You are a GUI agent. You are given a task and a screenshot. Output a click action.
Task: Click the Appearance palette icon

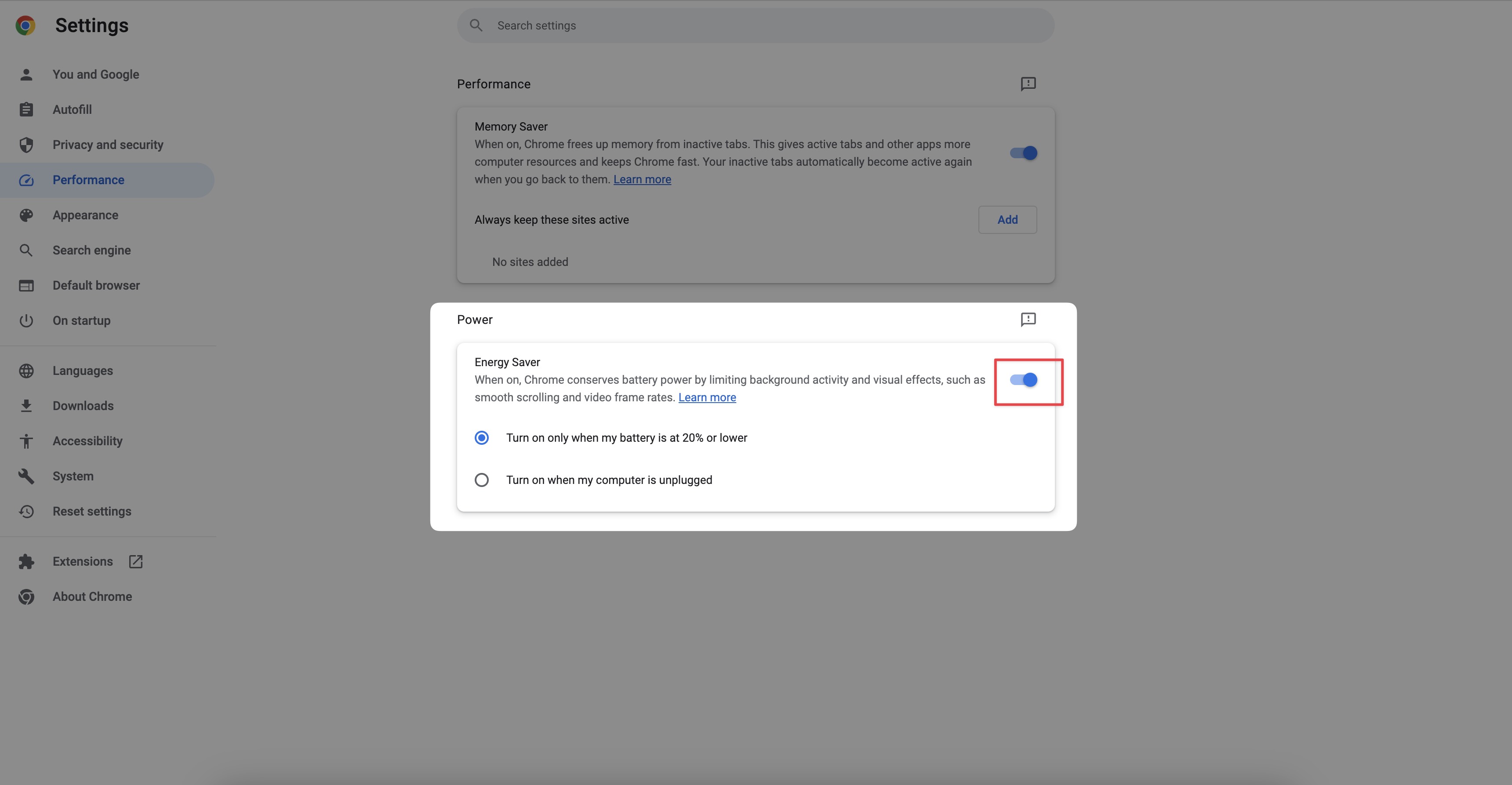(26, 215)
